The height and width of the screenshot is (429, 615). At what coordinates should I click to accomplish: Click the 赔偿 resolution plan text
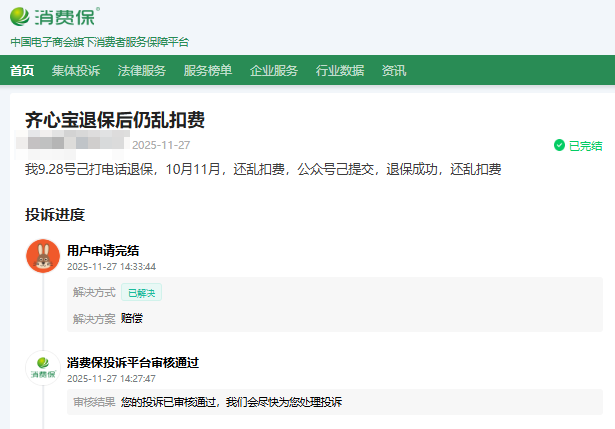click(132, 318)
